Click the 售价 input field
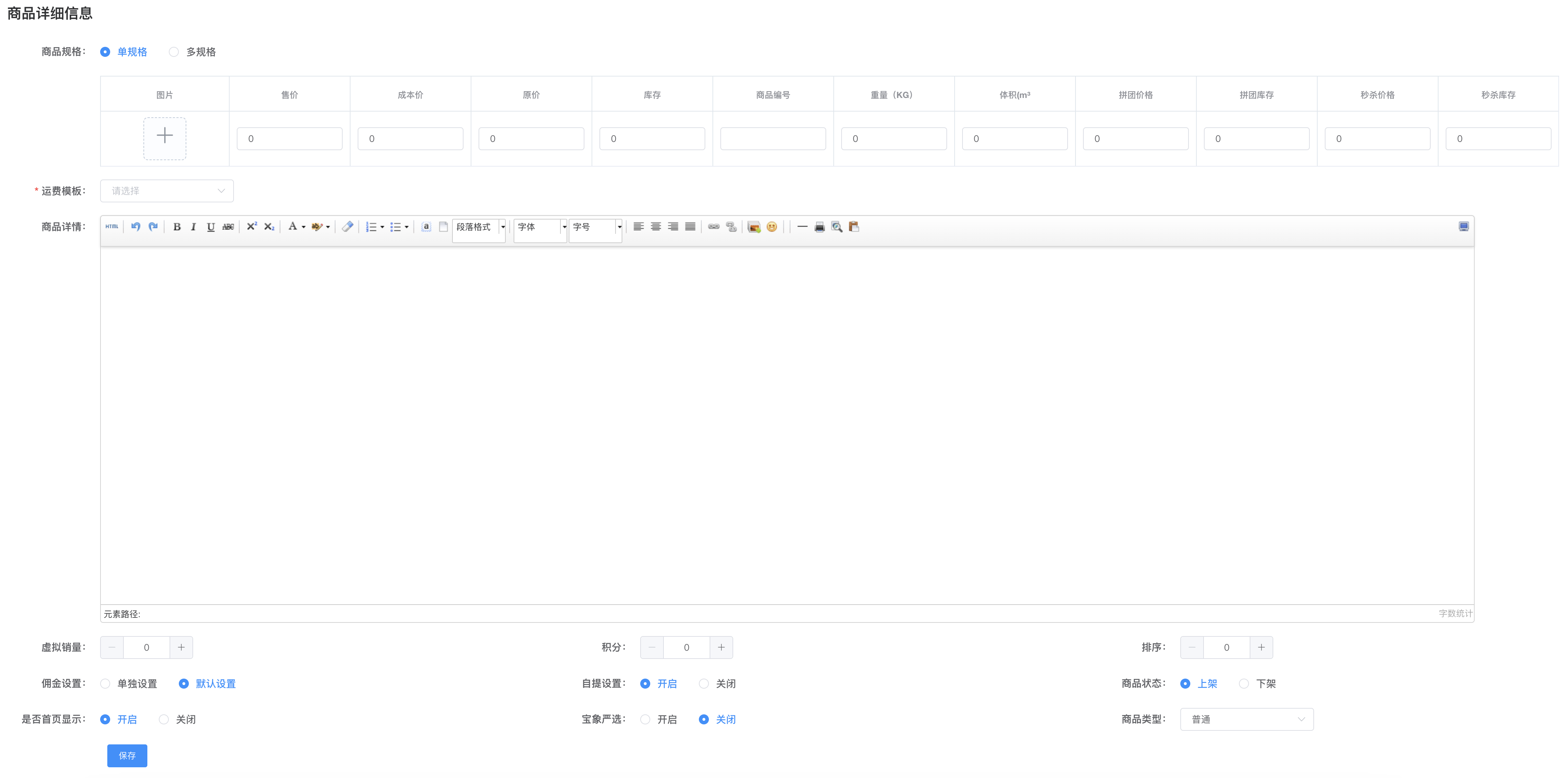 290,139
